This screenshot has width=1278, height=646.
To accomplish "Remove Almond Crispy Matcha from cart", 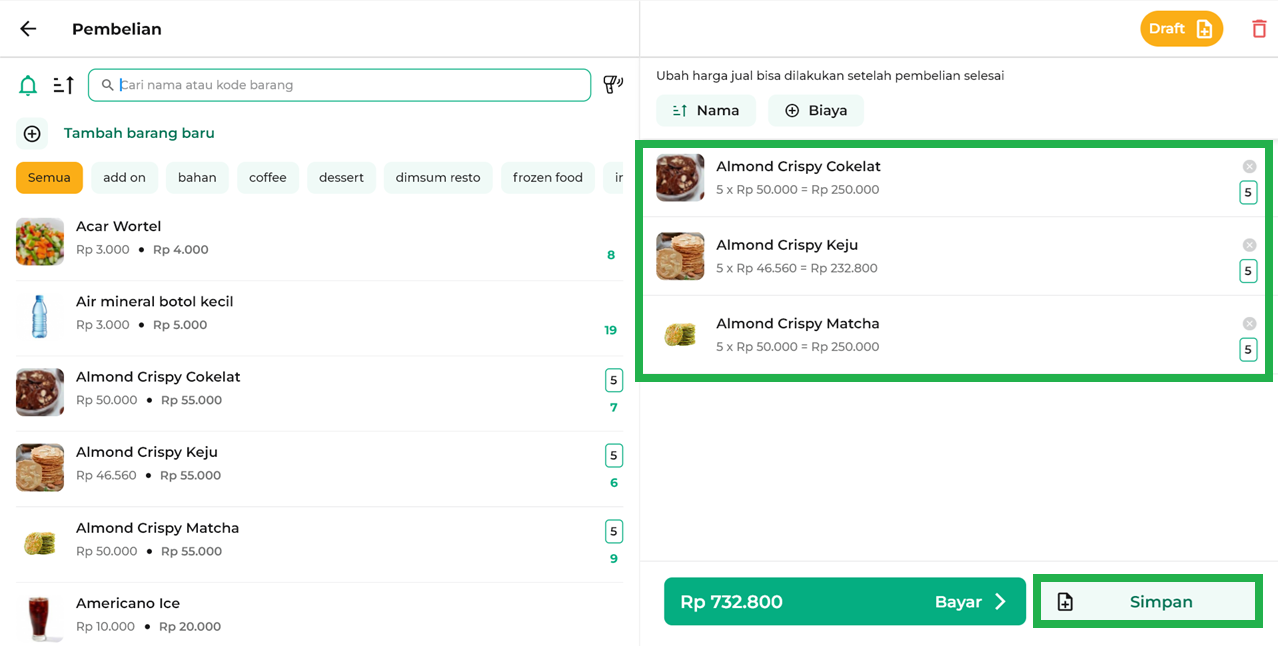I will pyautogui.click(x=1249, y=324).
